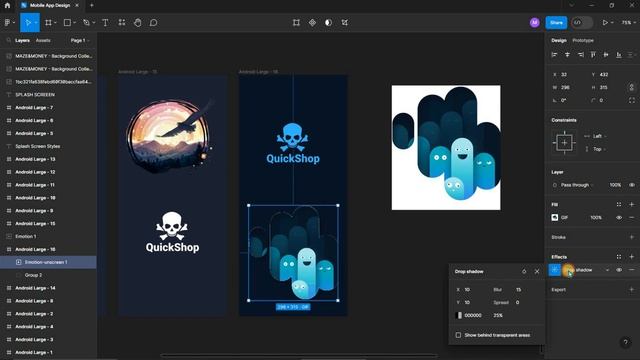Open the Resources tool
This screenshot has width=640, height=360.
[x=122, y=23]
